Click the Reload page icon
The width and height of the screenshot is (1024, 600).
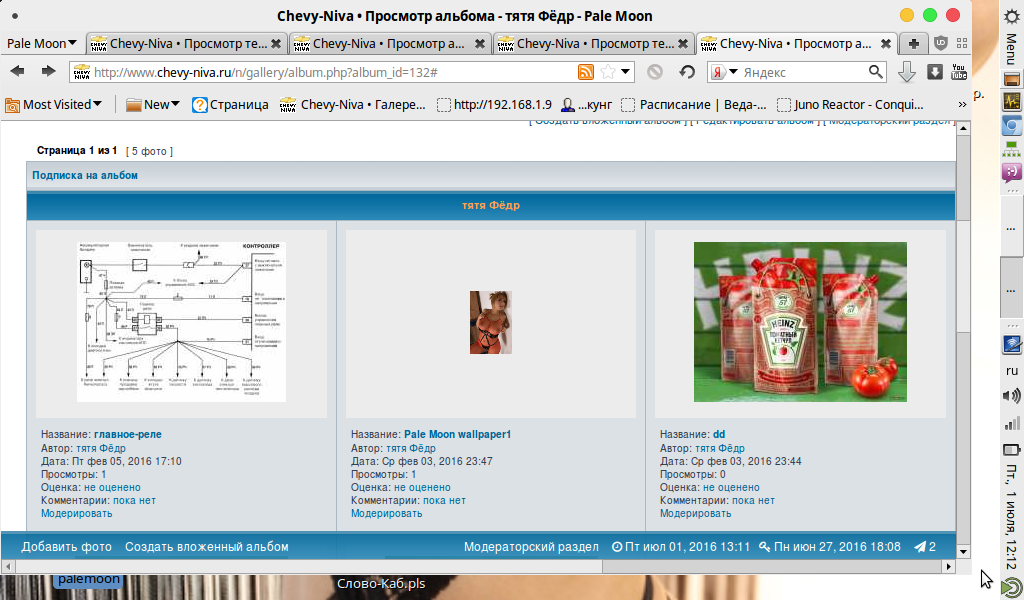pyautogui.click(x=687, y=72)
